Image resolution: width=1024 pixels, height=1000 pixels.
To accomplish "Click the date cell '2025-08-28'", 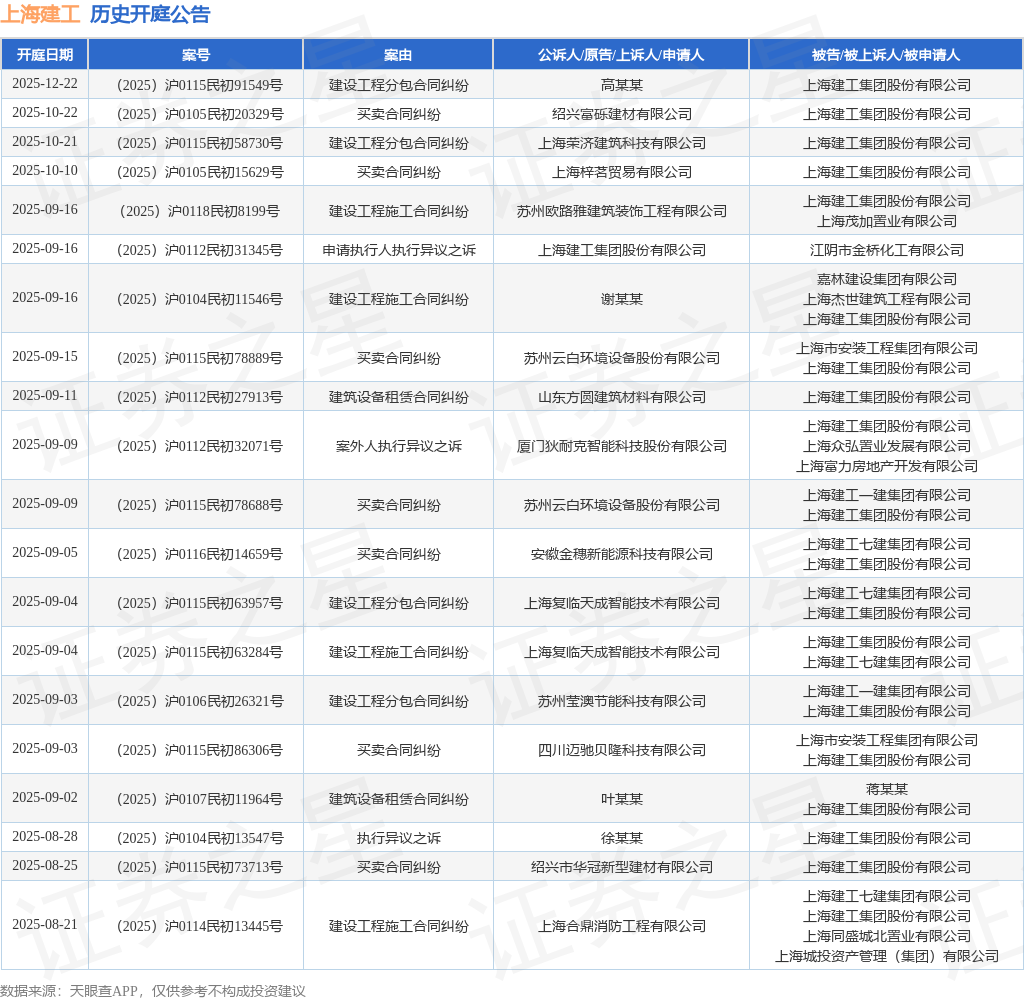I will 44,836.
